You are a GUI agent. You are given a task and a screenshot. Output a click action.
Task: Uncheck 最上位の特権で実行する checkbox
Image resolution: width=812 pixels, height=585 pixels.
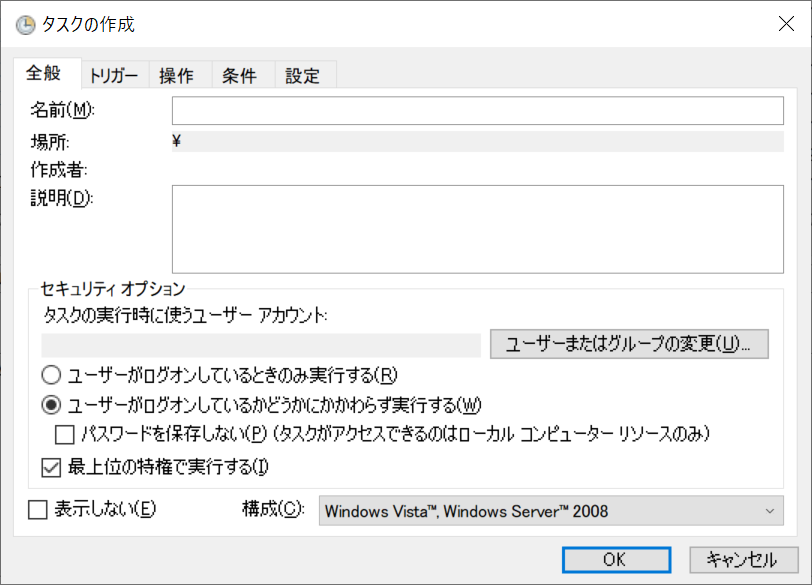coord(51,467)
